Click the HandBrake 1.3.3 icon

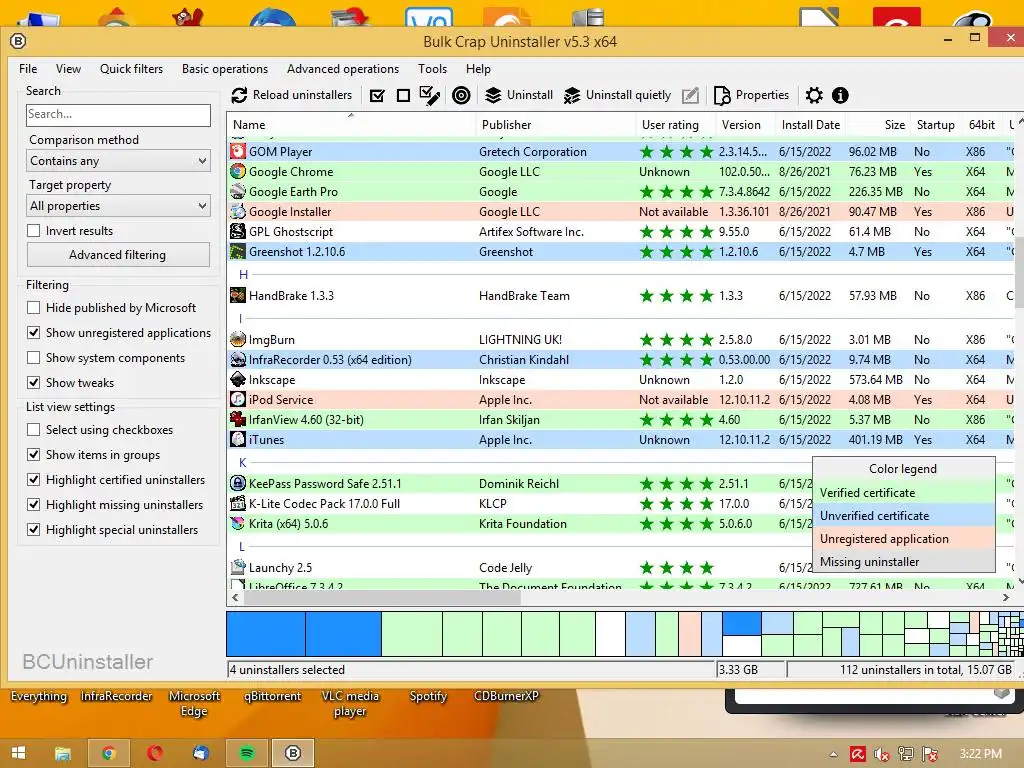(238, 296)
